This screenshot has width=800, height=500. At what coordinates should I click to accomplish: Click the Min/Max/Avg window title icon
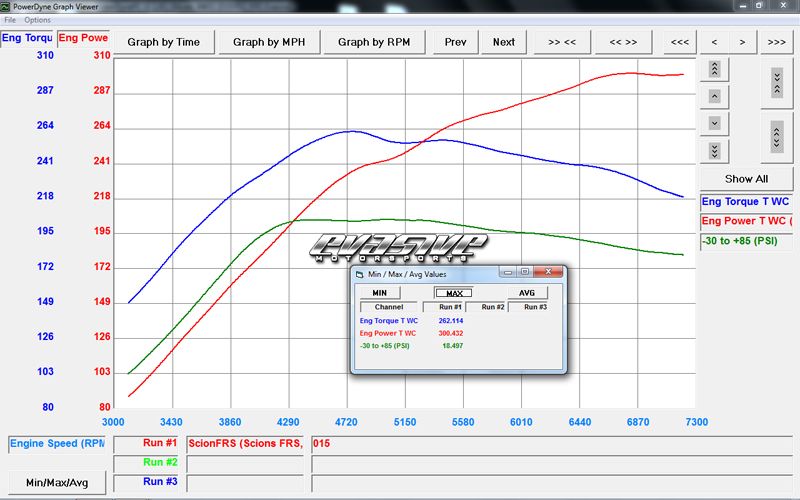click(359, 274)
